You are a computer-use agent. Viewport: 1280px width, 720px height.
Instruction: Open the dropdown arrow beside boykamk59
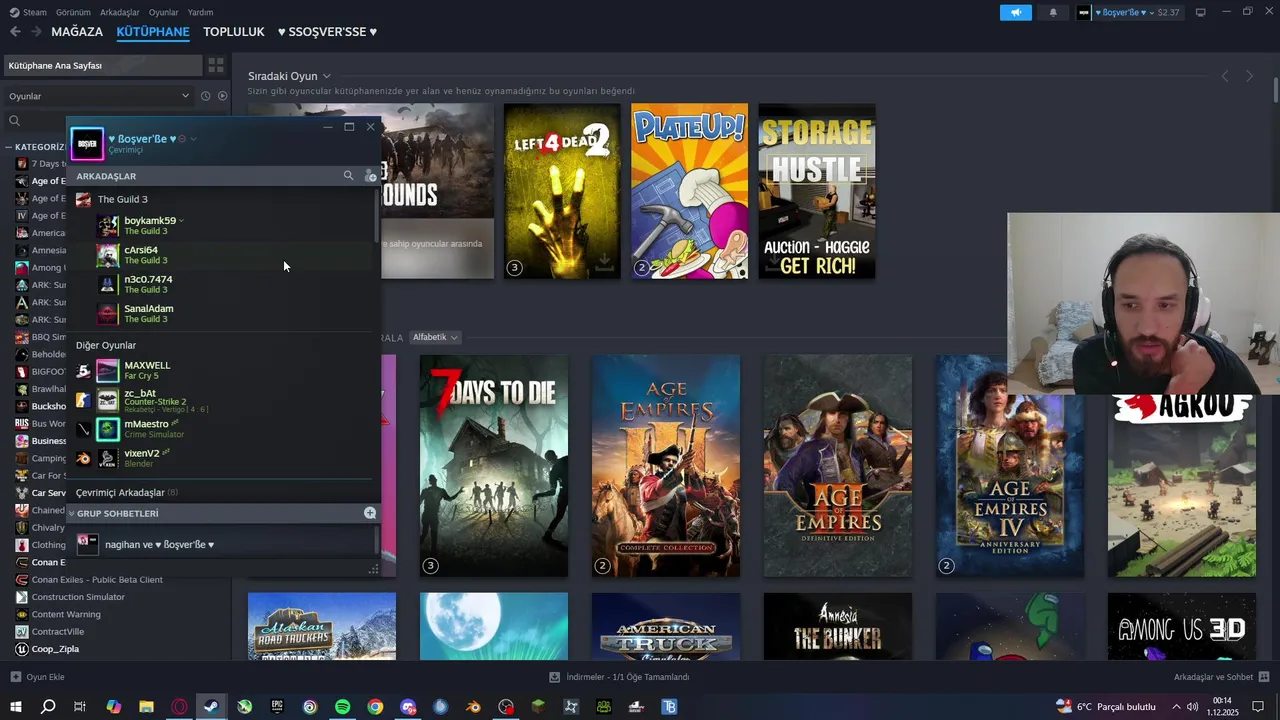coord(181,221)
